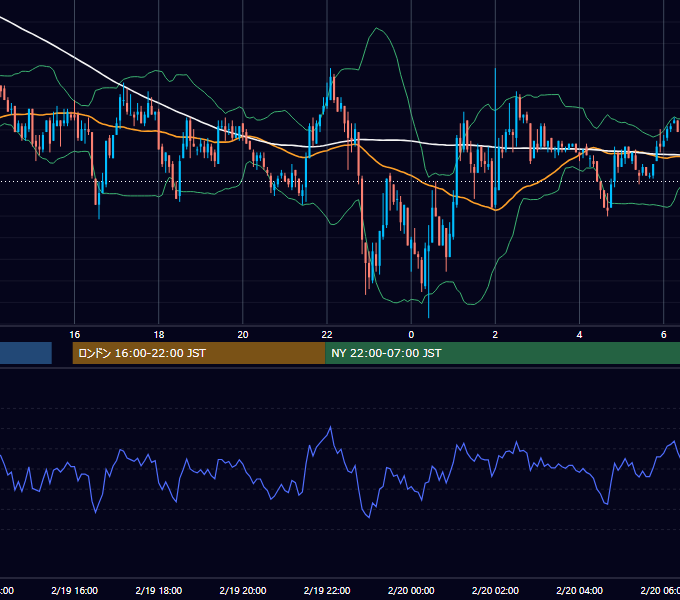
Task: Click the '22' hour label on chart axis
Action: pyautogui.click(x=327, y=334)
